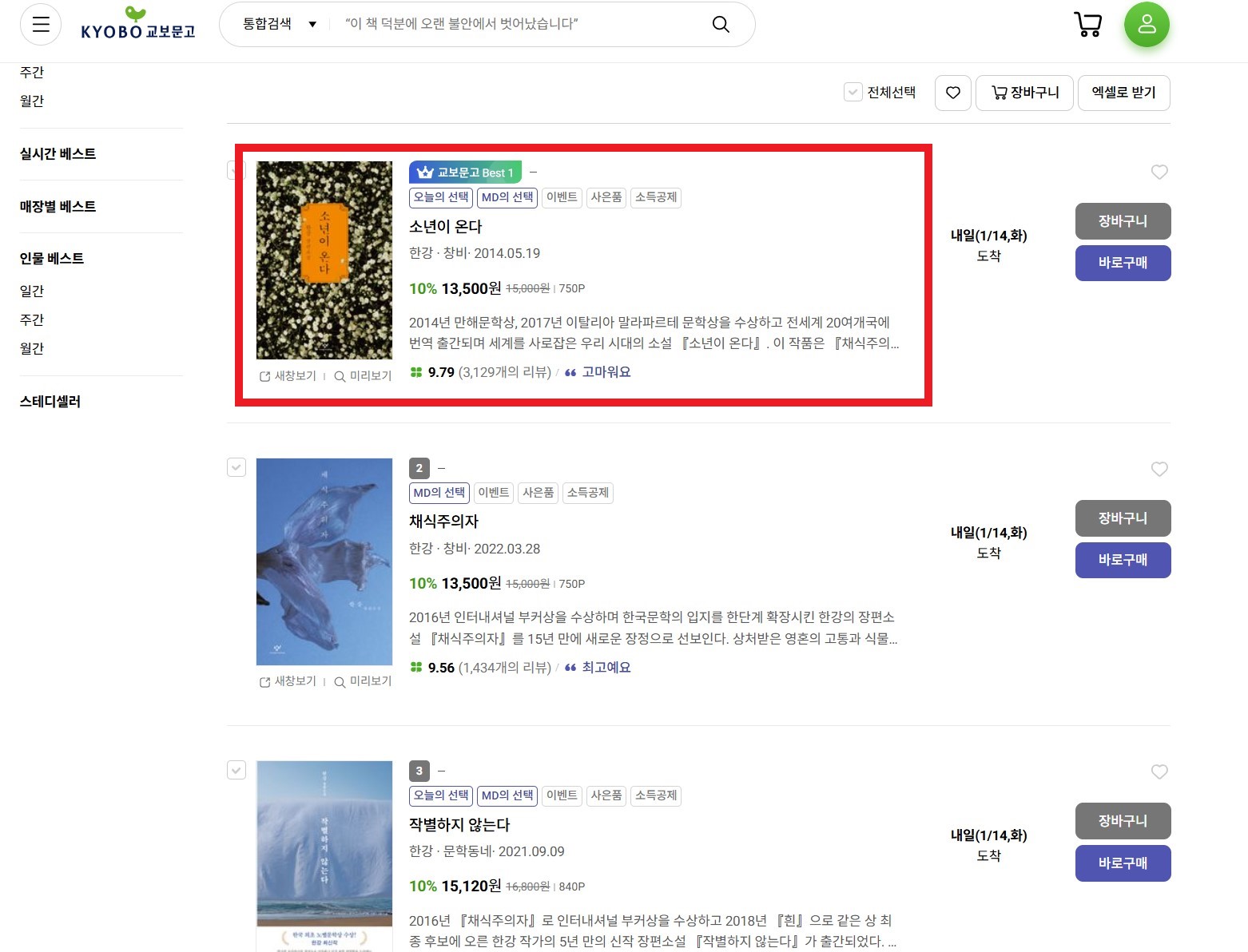Add 소년이 온다 to cart (장바구니)

click(1123, 221)
